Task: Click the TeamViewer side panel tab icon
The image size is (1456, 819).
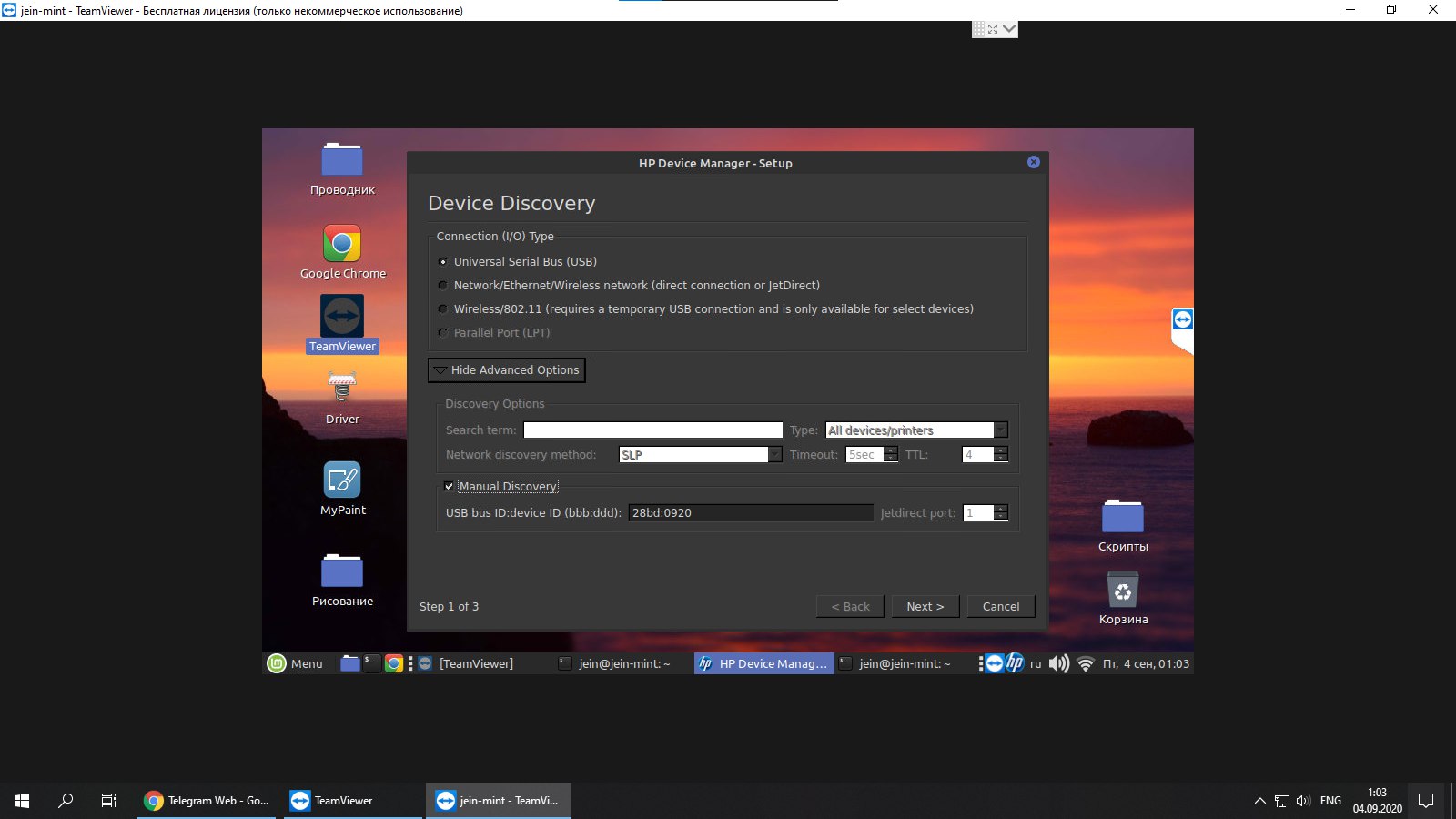Action: pyautogui.click(x=1182, y=319)
